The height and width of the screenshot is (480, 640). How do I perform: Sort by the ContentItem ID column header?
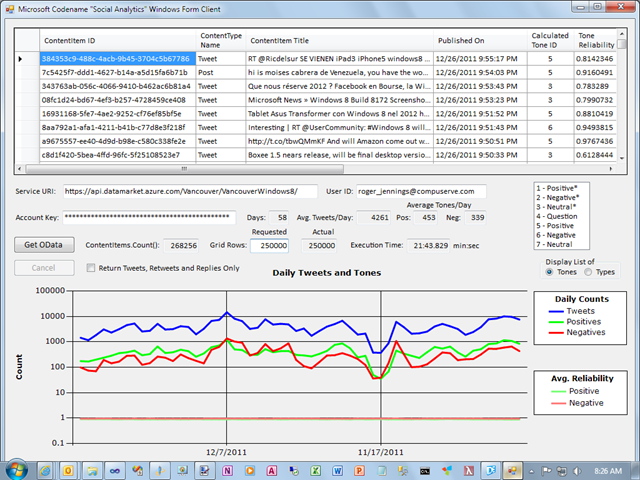pyautogui.click(x=116, y=41)
